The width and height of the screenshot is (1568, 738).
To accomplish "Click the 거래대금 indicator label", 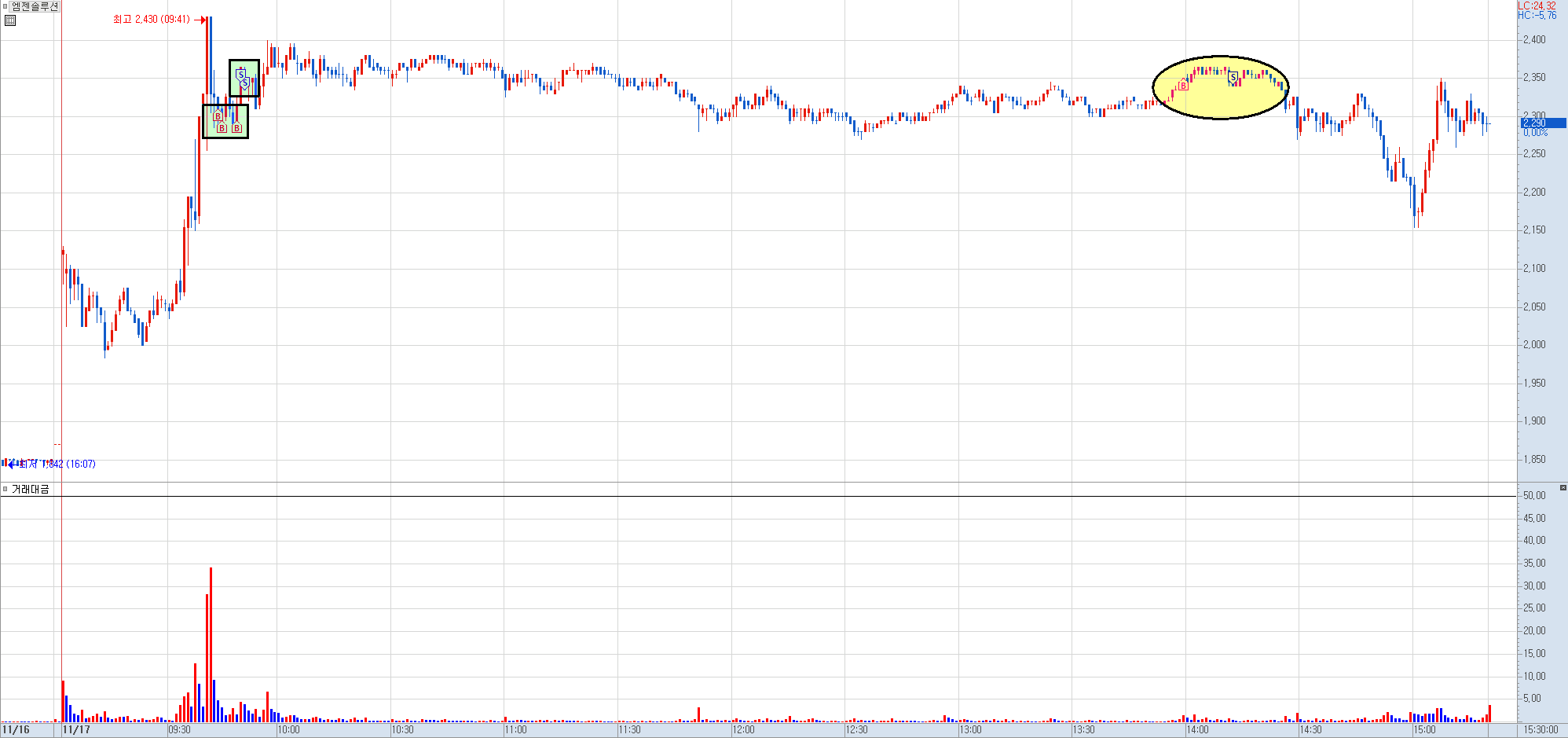I will (x=31, y=489).
